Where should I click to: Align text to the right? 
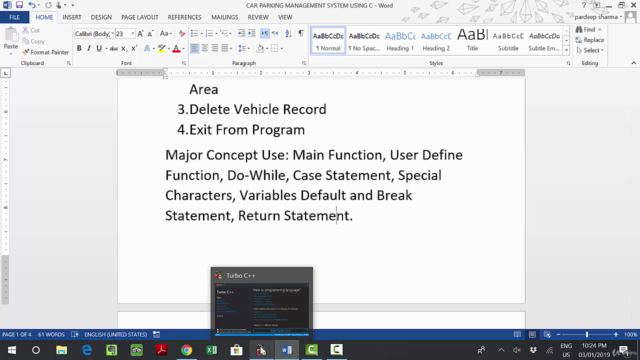click(215, 49)
